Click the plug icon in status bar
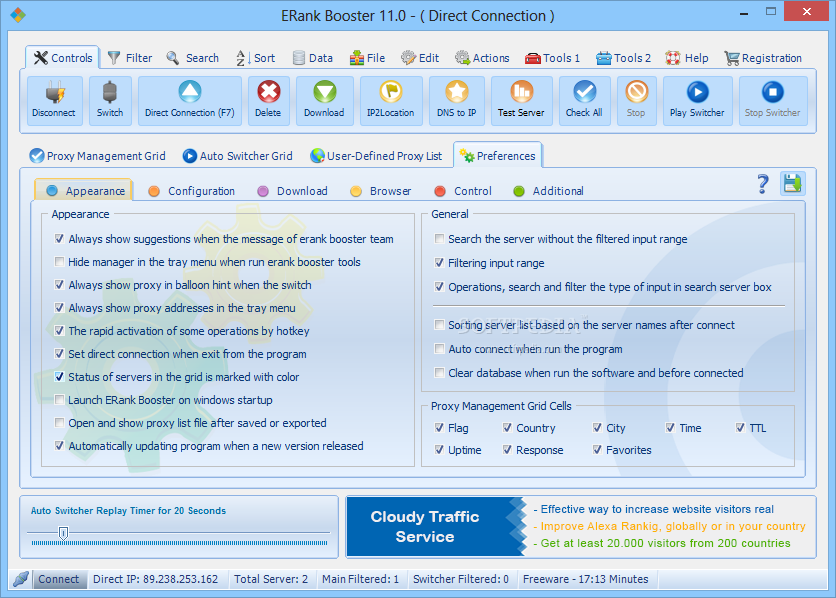The height and width of the screenshot is (598, 836). coord(21,579)
